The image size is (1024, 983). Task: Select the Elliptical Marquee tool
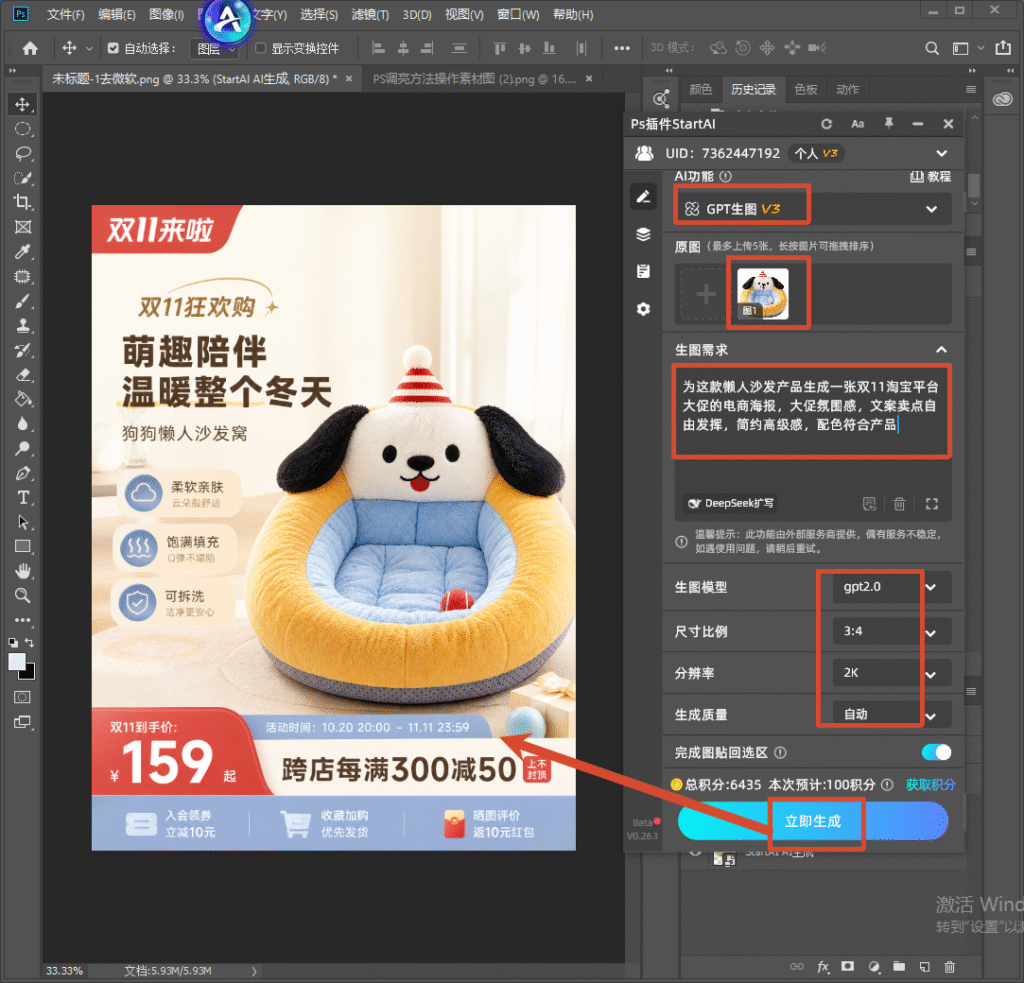click(23, 129)
